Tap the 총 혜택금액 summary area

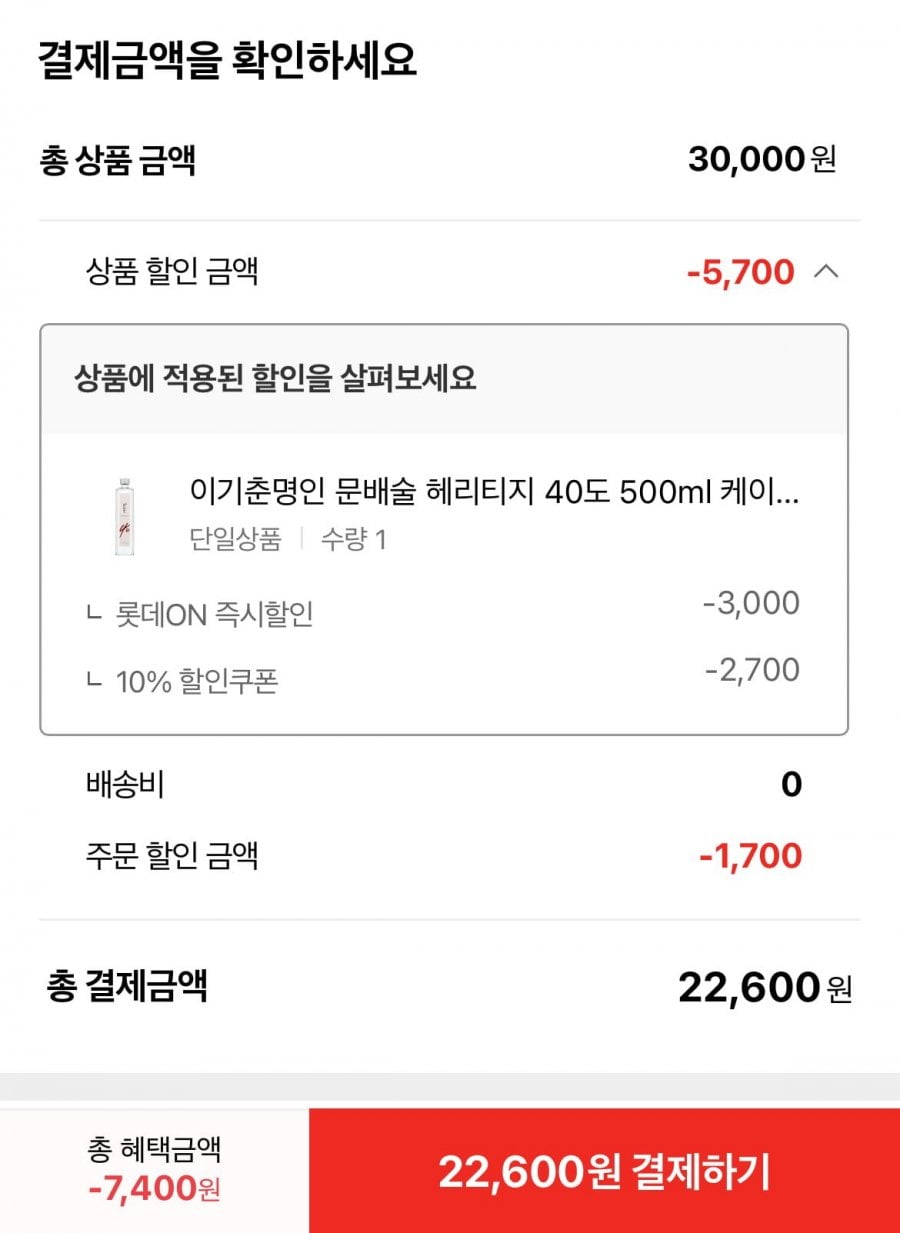click(154, 1170)
